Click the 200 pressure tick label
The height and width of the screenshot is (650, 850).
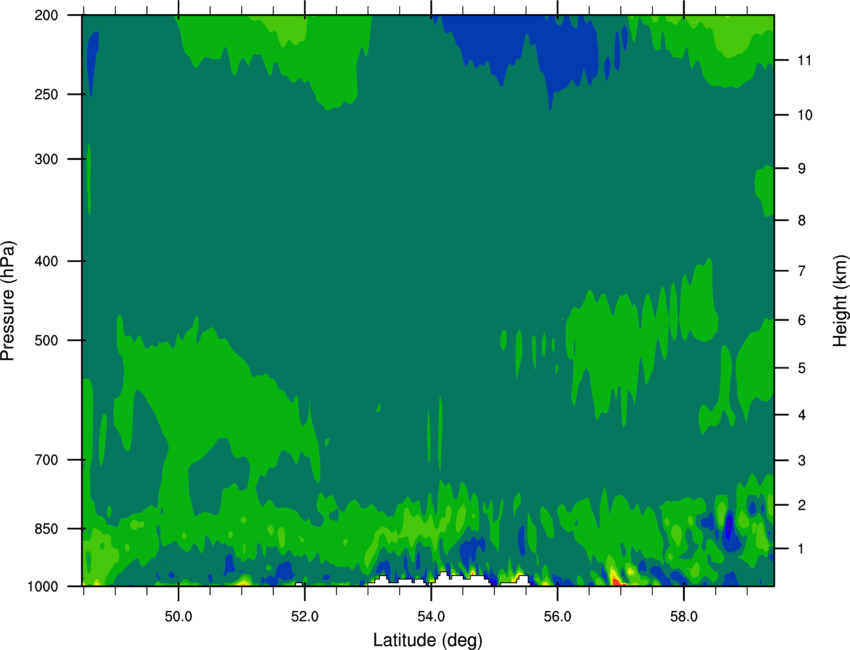(46, 15)
